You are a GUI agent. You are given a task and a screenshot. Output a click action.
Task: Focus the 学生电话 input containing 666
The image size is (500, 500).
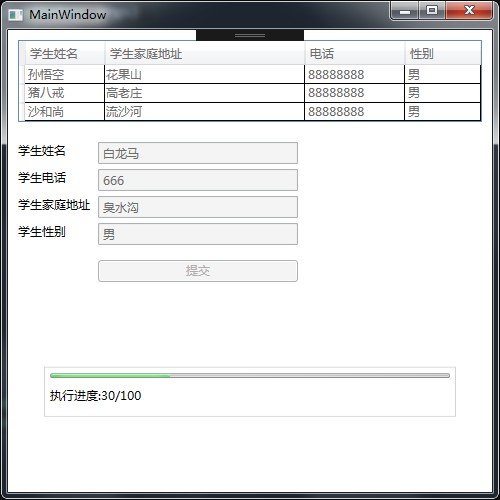tap(198, 180)
